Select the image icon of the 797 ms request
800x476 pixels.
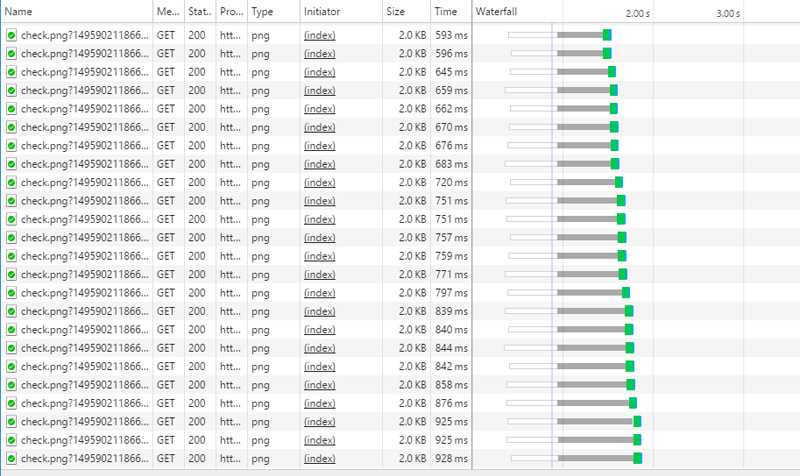point(11,293)
